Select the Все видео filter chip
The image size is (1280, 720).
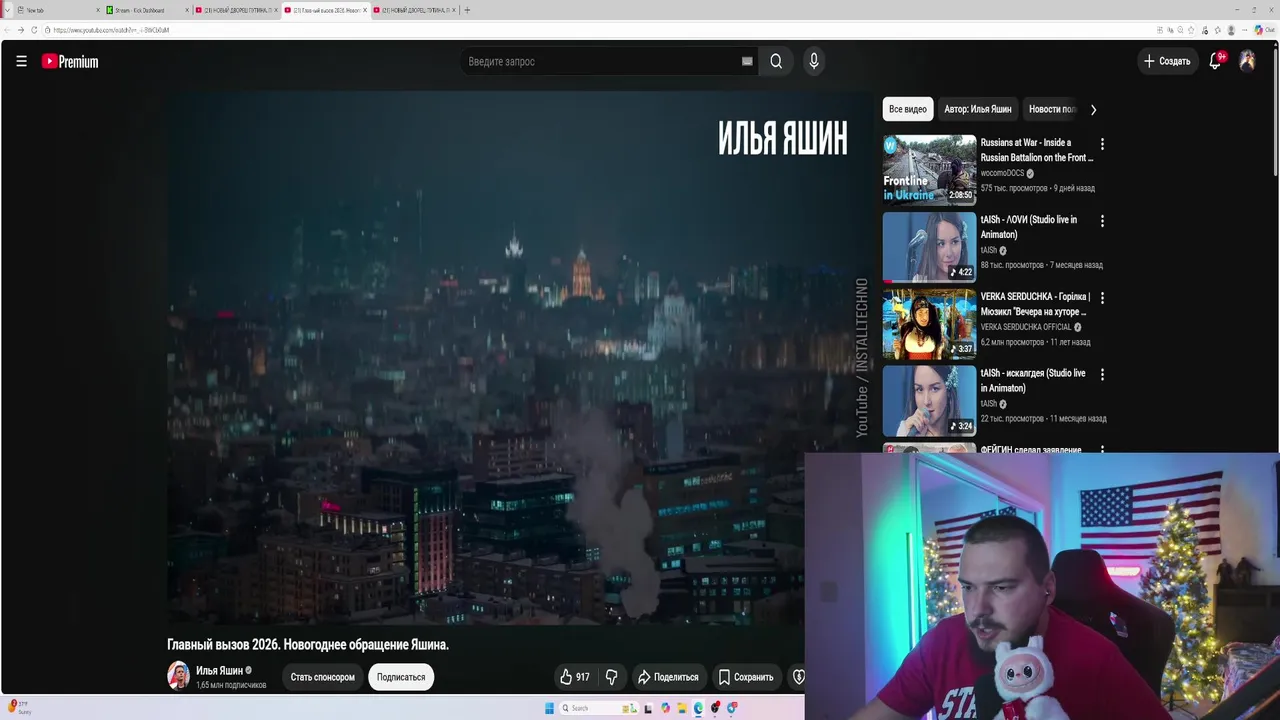point(908,109)
